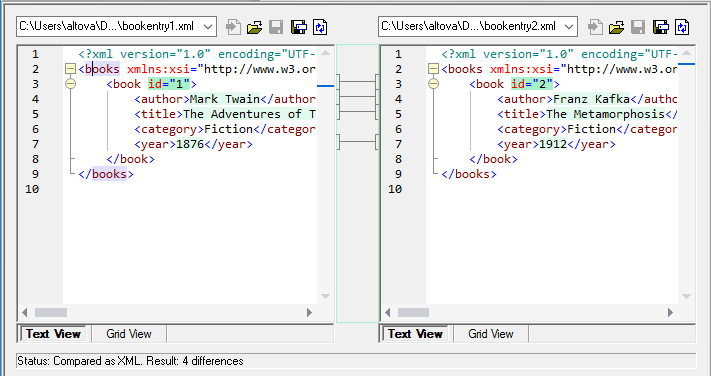The width and height of the screenshot is (711, 376).
Task: Switch to the left pane's Text View tab
Action: 54,334
